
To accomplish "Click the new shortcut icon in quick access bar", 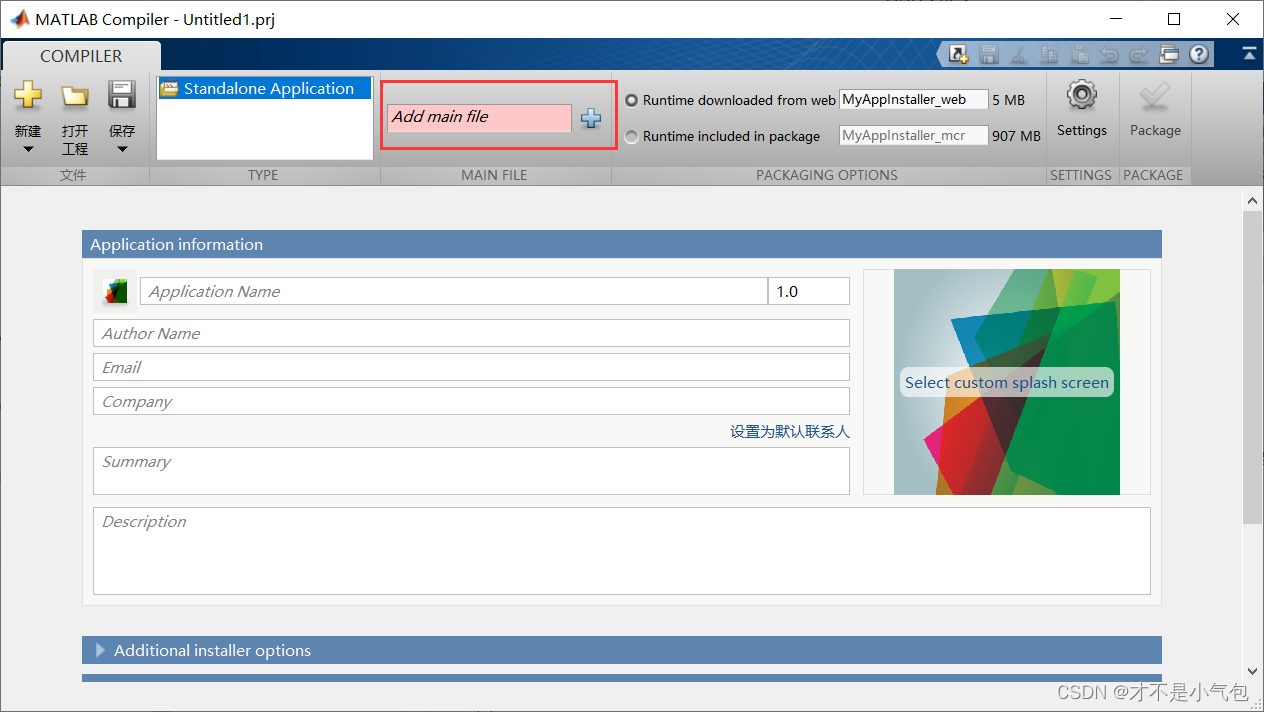I will point(959,55).
